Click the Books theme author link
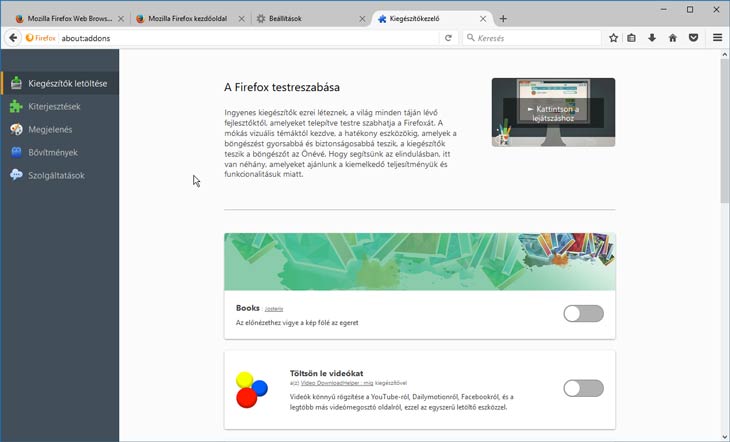Image resolution: width=730 pixels, height=442 pixels. click(274, 309)
